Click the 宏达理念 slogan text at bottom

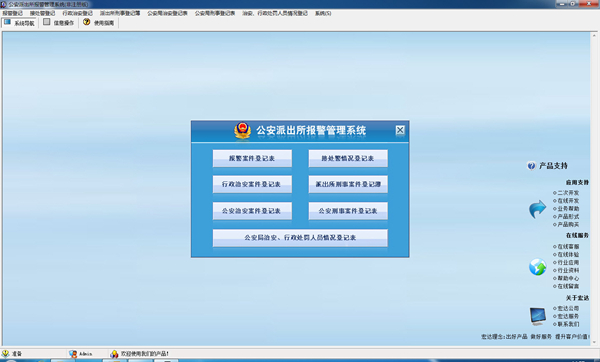[535, 337]
